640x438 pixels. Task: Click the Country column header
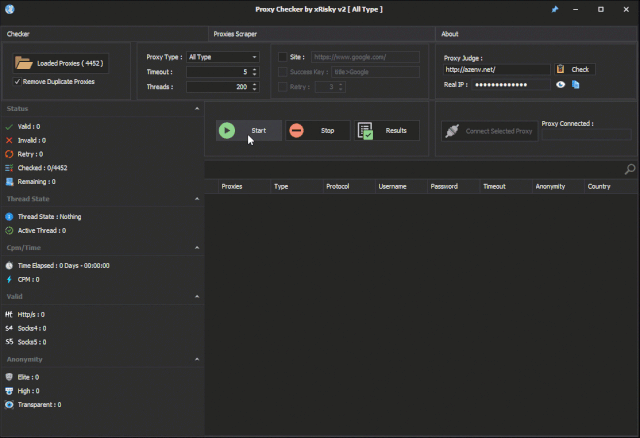point(599,186)
